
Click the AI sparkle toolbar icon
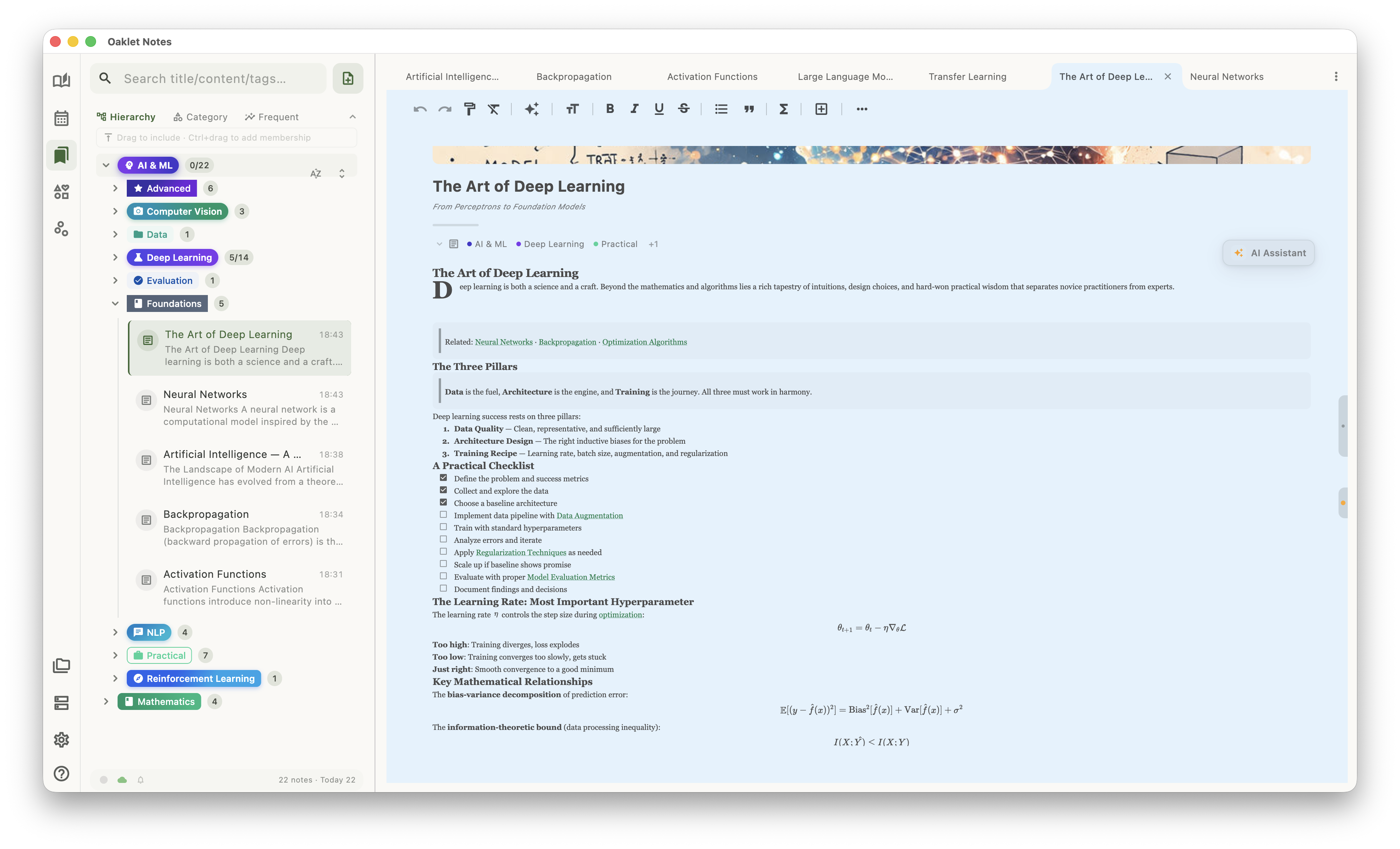click(x=531, y=109)
